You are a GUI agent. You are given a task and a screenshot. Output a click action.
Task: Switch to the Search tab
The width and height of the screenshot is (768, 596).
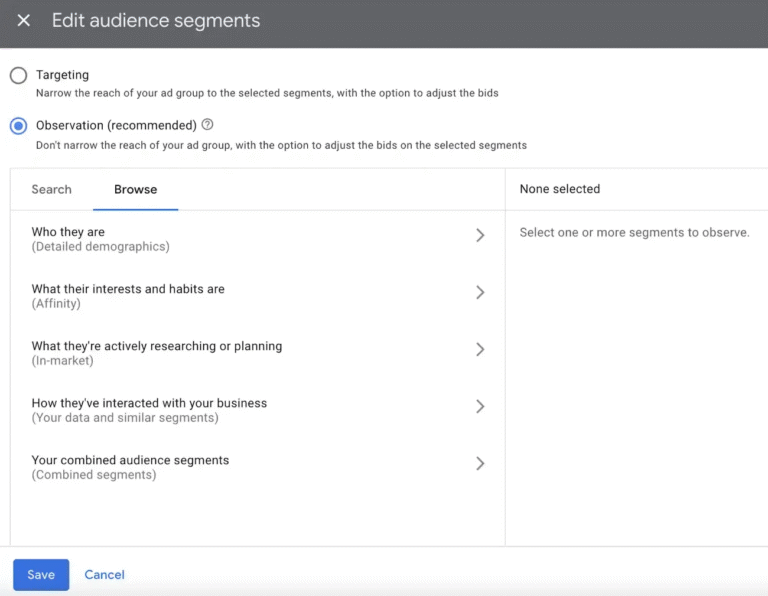[x=51, y=189]
